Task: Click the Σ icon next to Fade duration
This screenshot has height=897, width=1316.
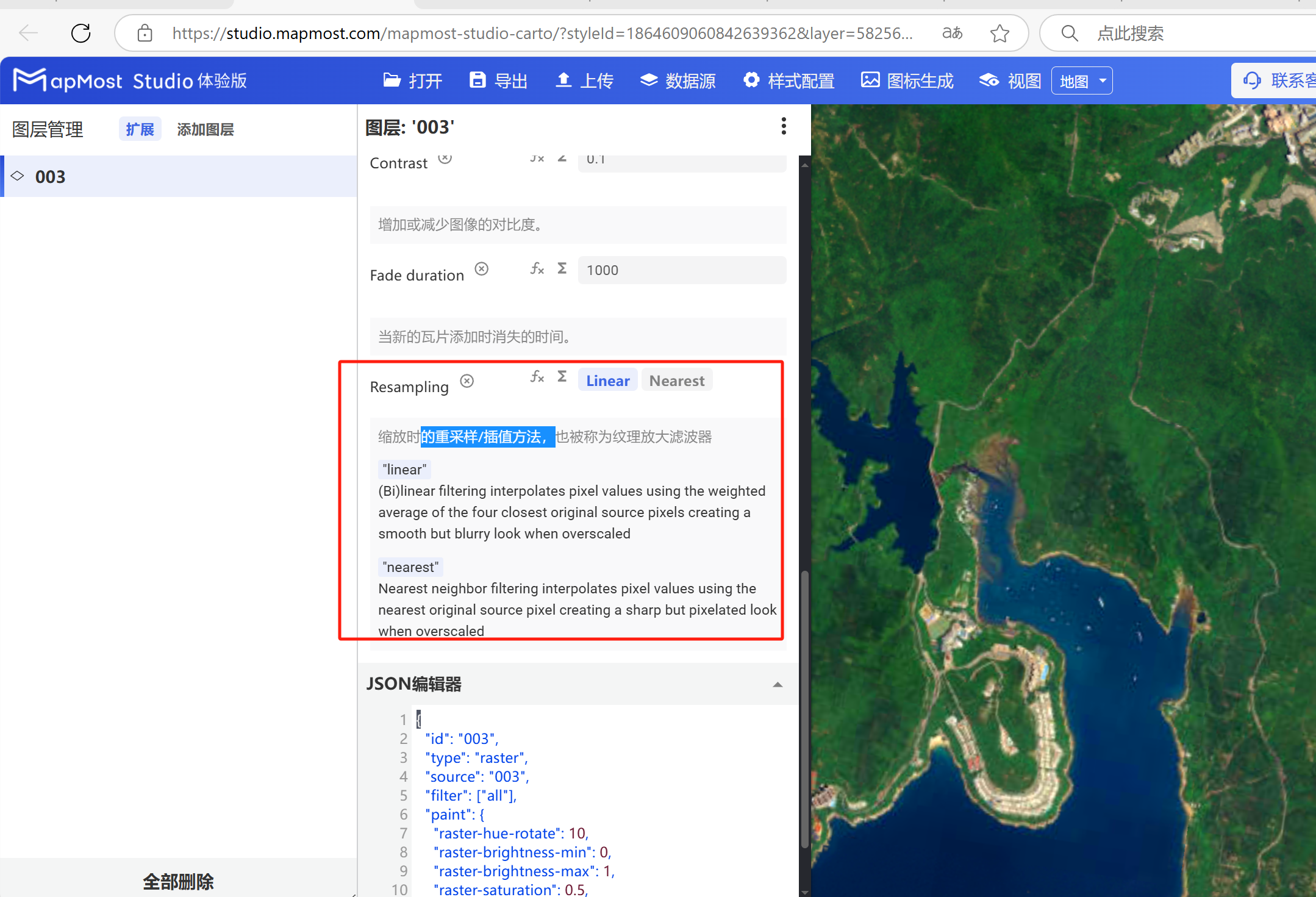Action: [x=561, y=268]
